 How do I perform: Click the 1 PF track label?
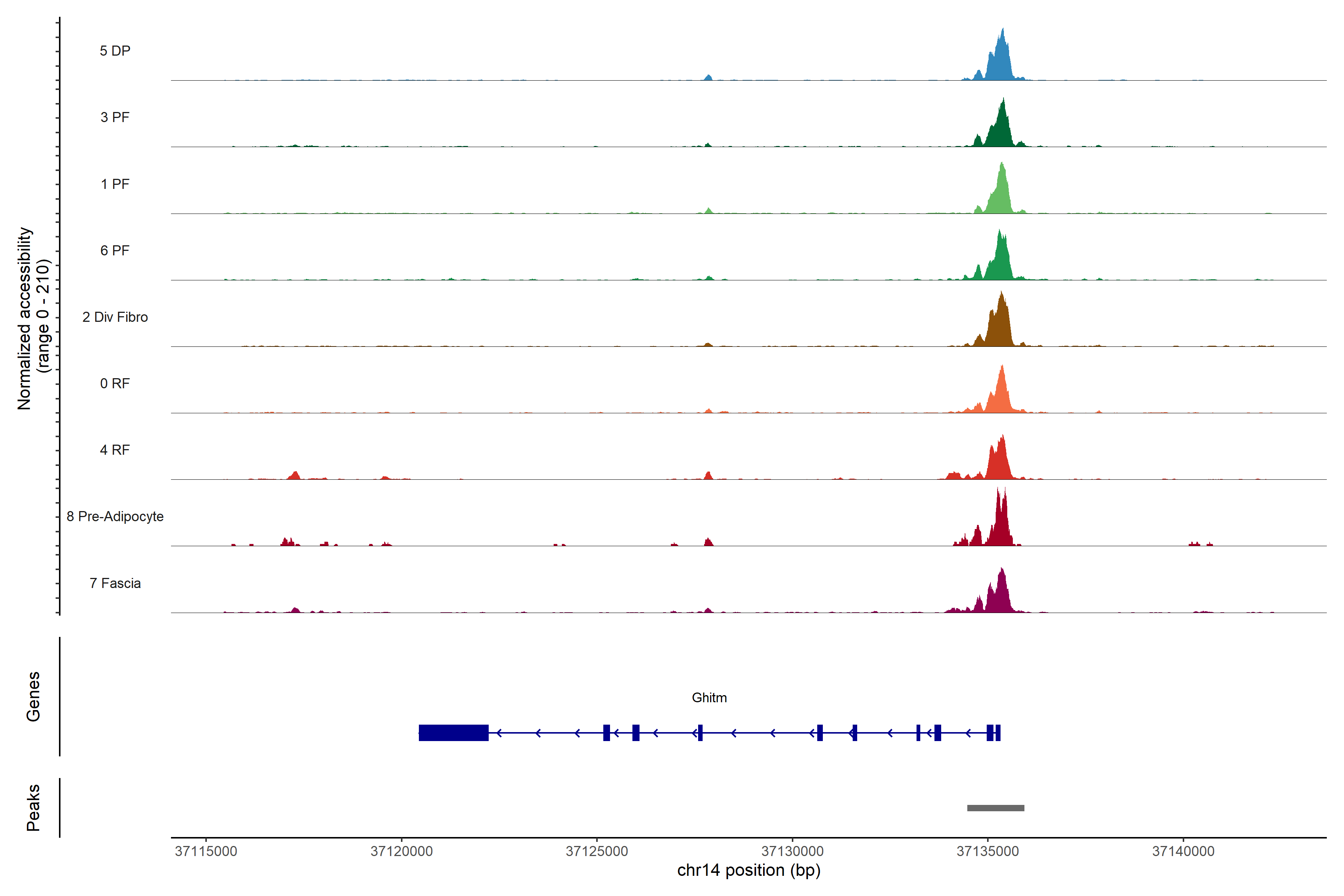[x=115, y=184]
